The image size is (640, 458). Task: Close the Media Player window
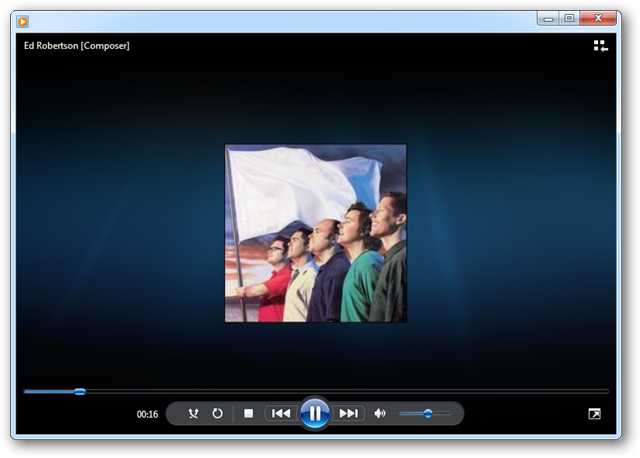coord(598,18)
